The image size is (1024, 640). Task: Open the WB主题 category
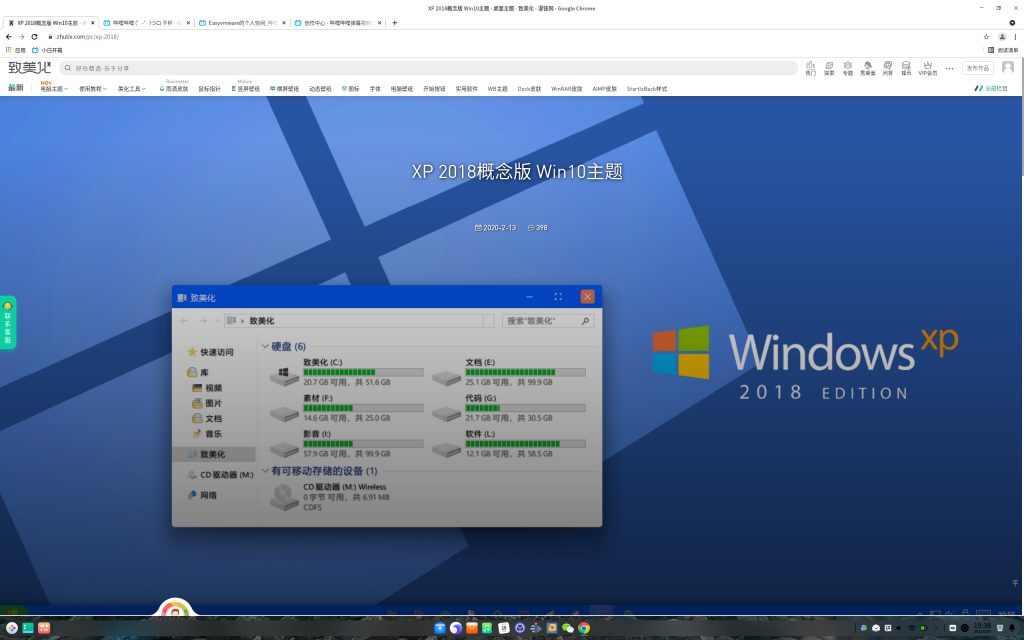pos(498,89)
